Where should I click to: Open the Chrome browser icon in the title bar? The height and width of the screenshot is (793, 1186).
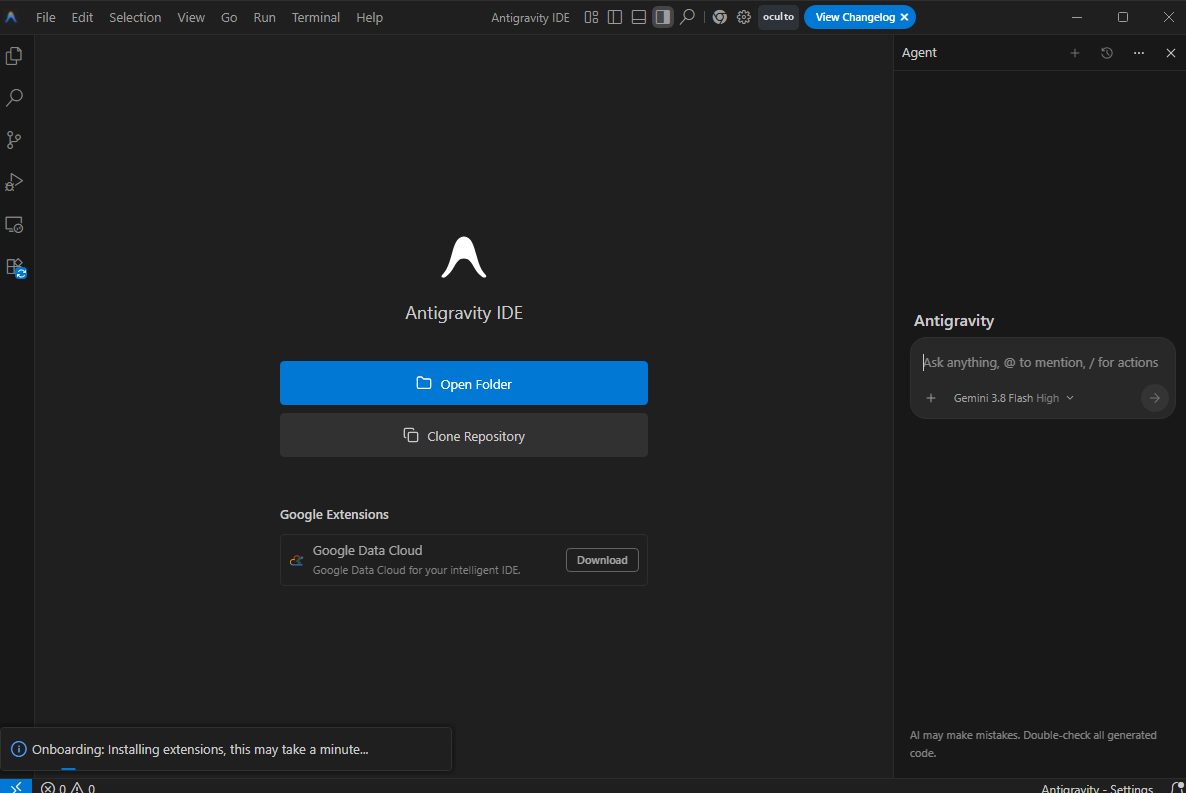(720, 17)
